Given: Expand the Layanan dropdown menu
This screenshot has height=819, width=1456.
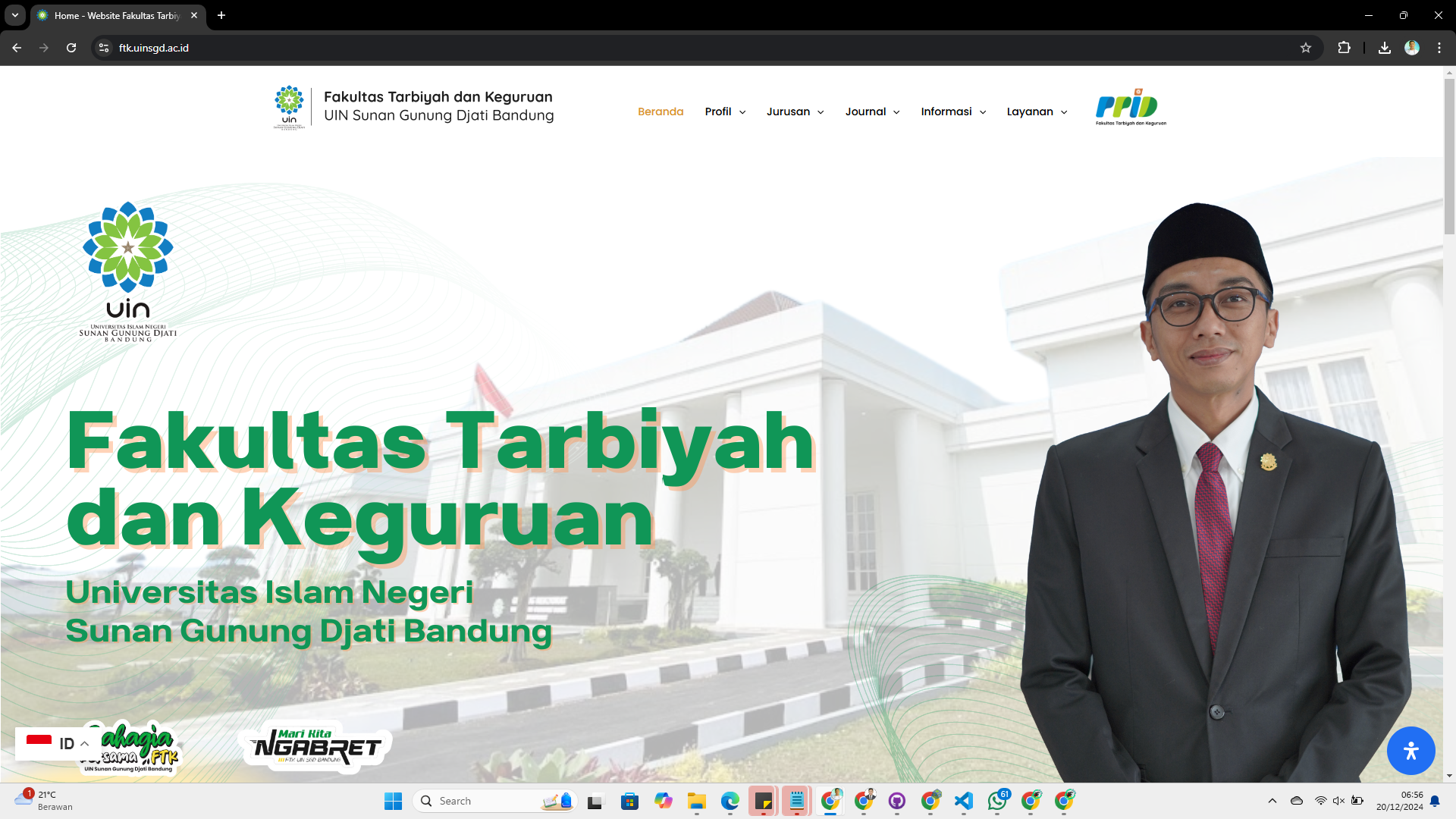Looking at the screenshot, I should (1037, 111).
